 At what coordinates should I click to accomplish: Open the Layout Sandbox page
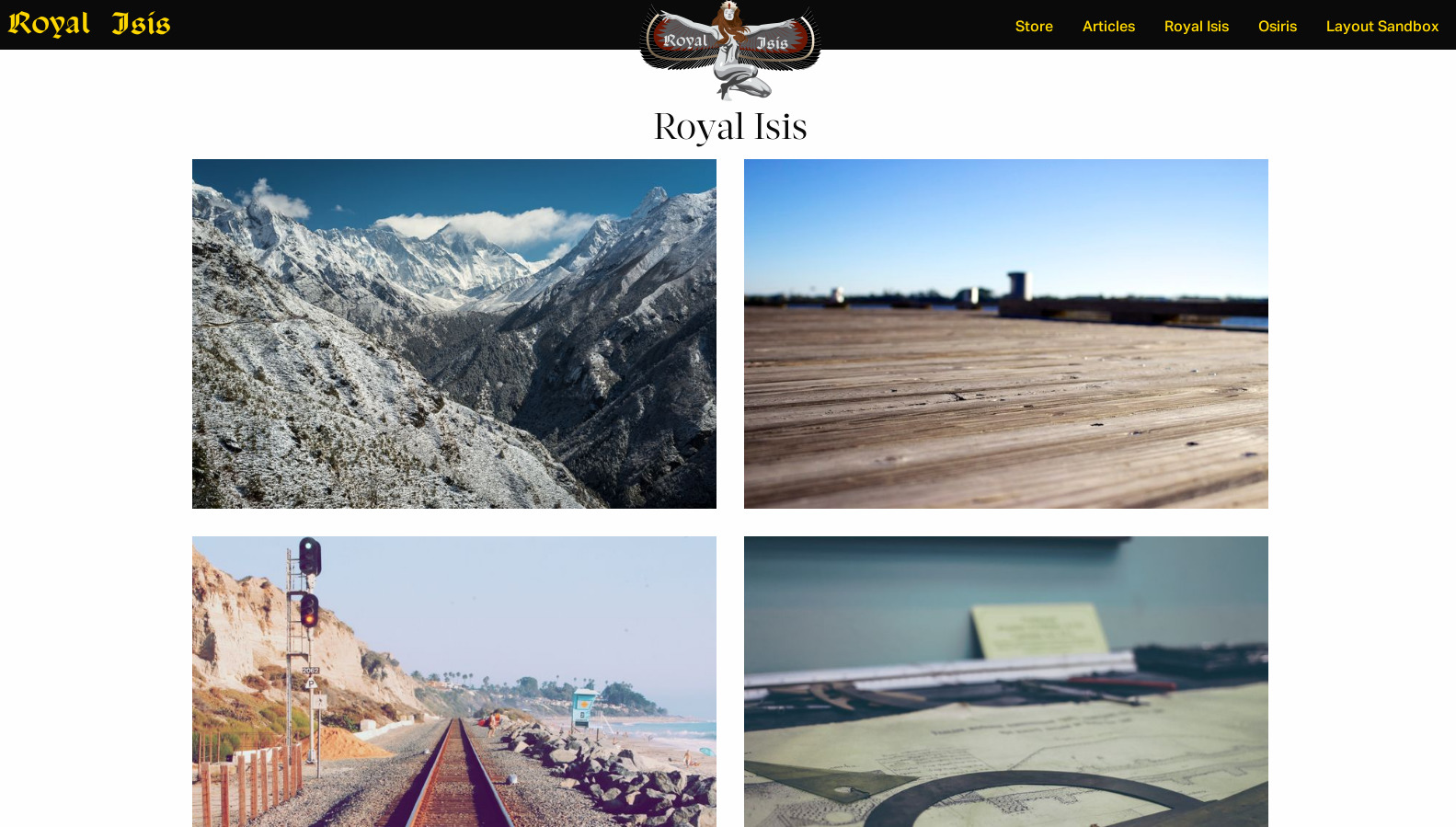pos(1381,26)
